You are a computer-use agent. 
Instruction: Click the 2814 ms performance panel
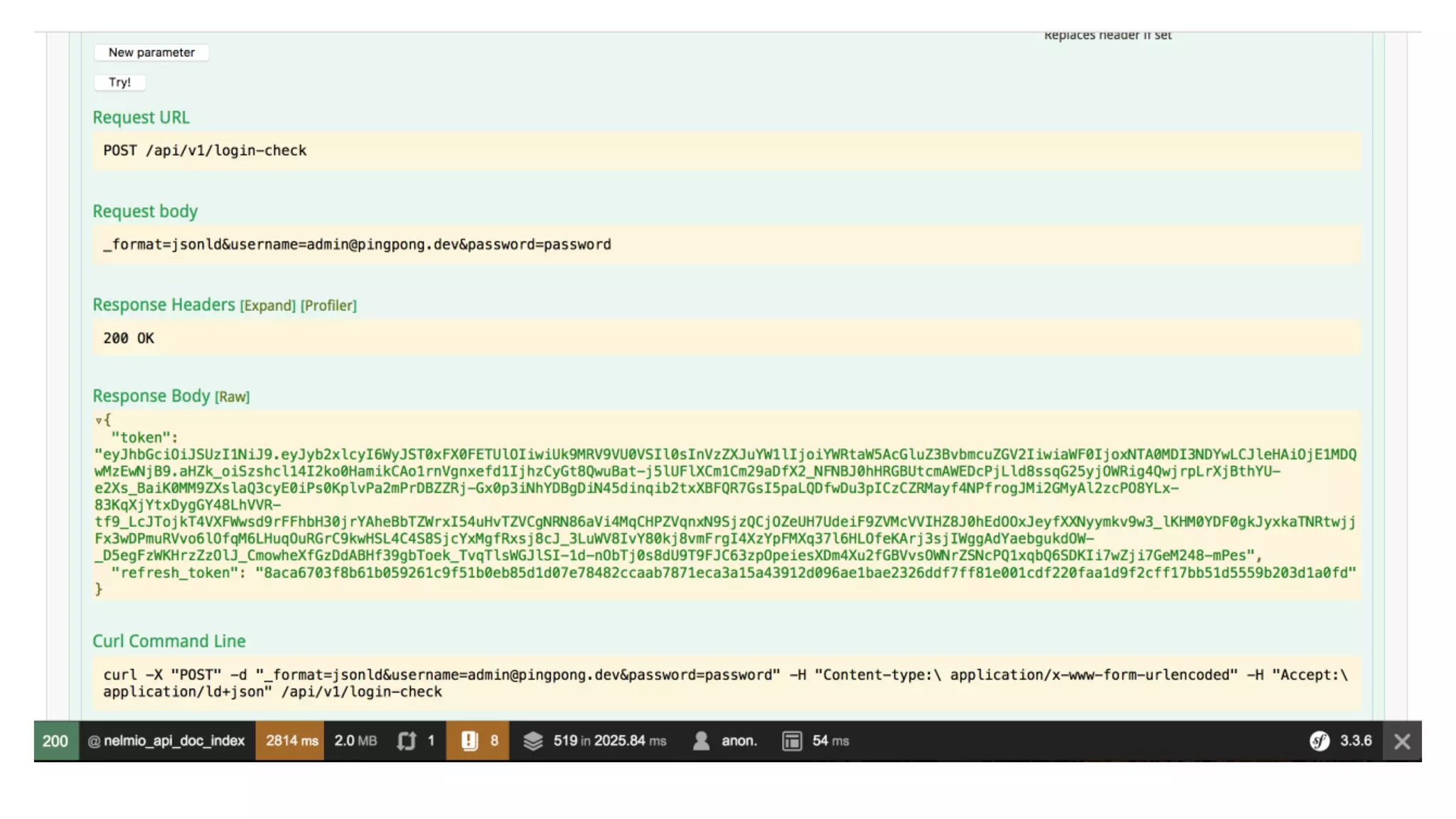click(x=291, y=741)
